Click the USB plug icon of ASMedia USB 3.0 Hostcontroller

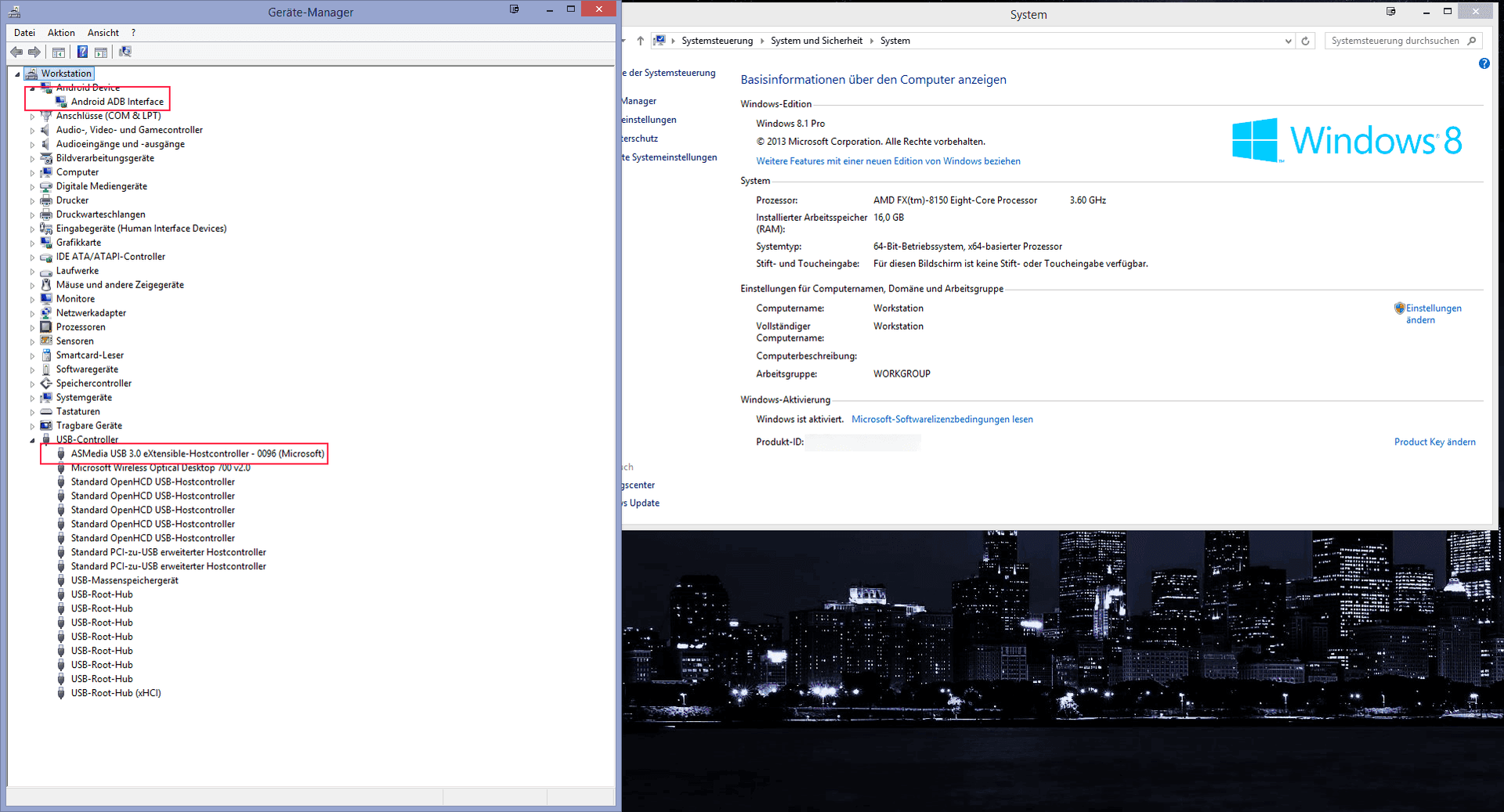coord(61,454)
